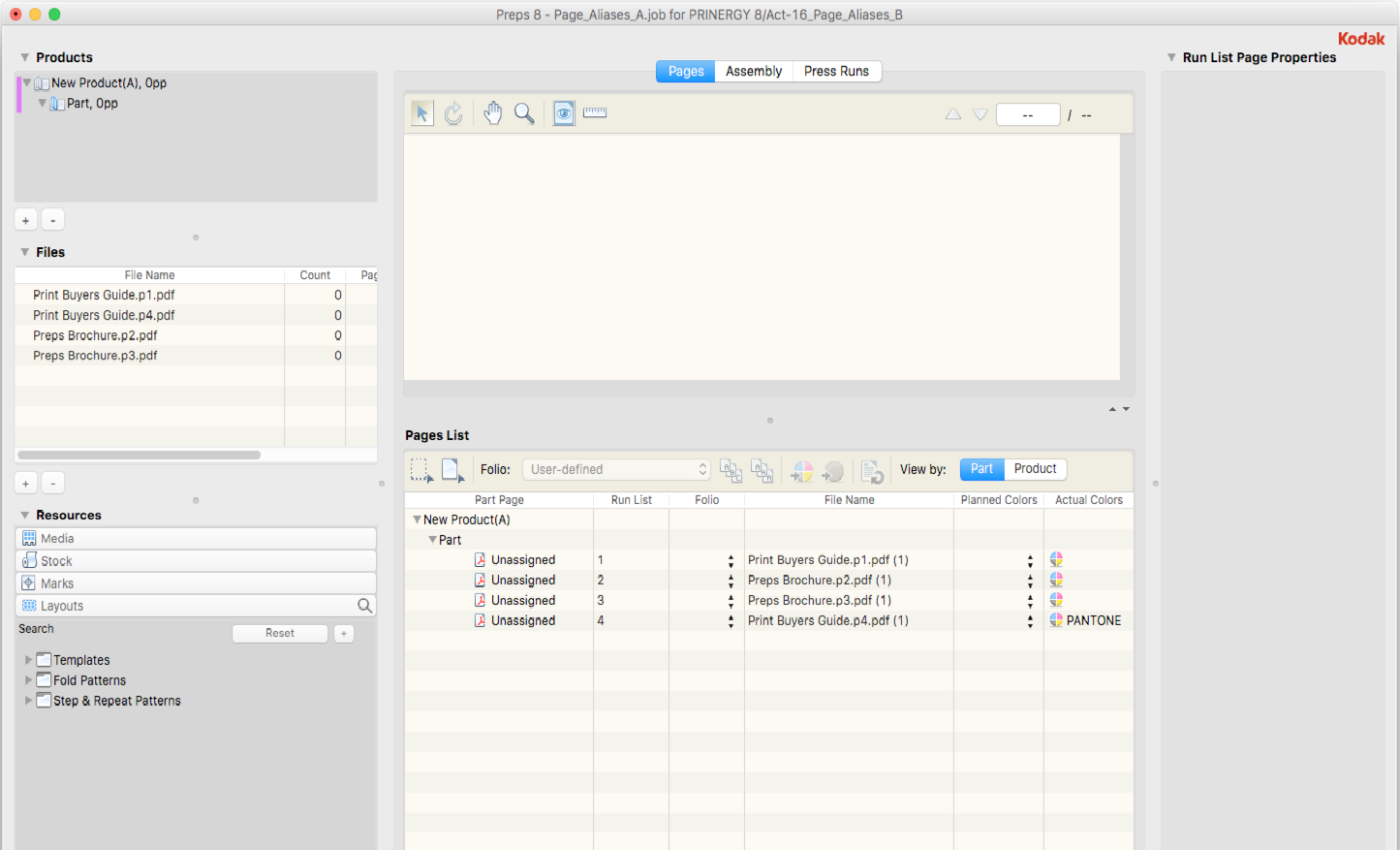Go to previous page with up triangle
The height and width of the screenshot is (850, 1400).
click(953, 114)
